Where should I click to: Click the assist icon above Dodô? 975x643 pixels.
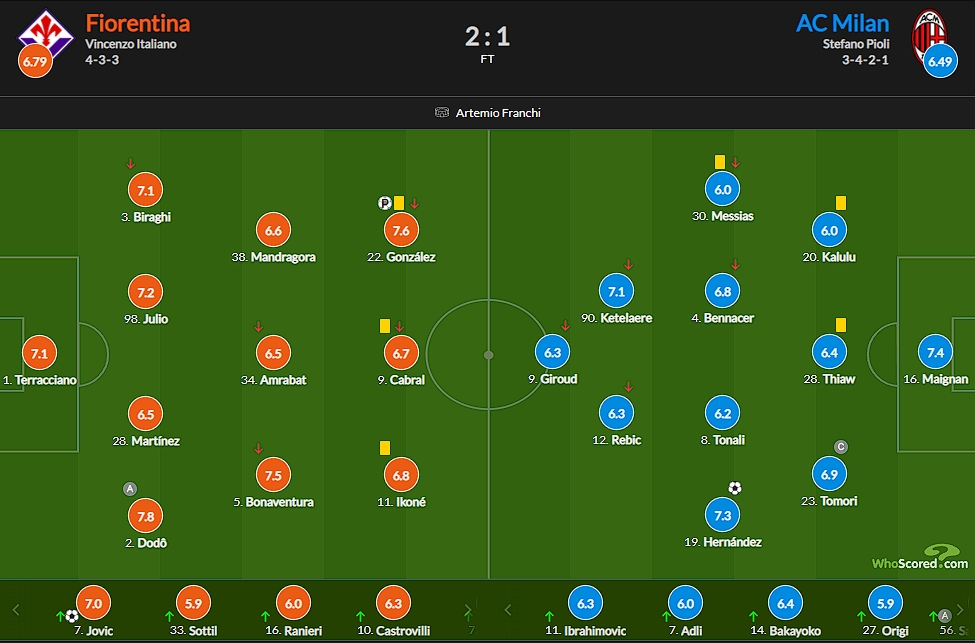click(129, 489)
